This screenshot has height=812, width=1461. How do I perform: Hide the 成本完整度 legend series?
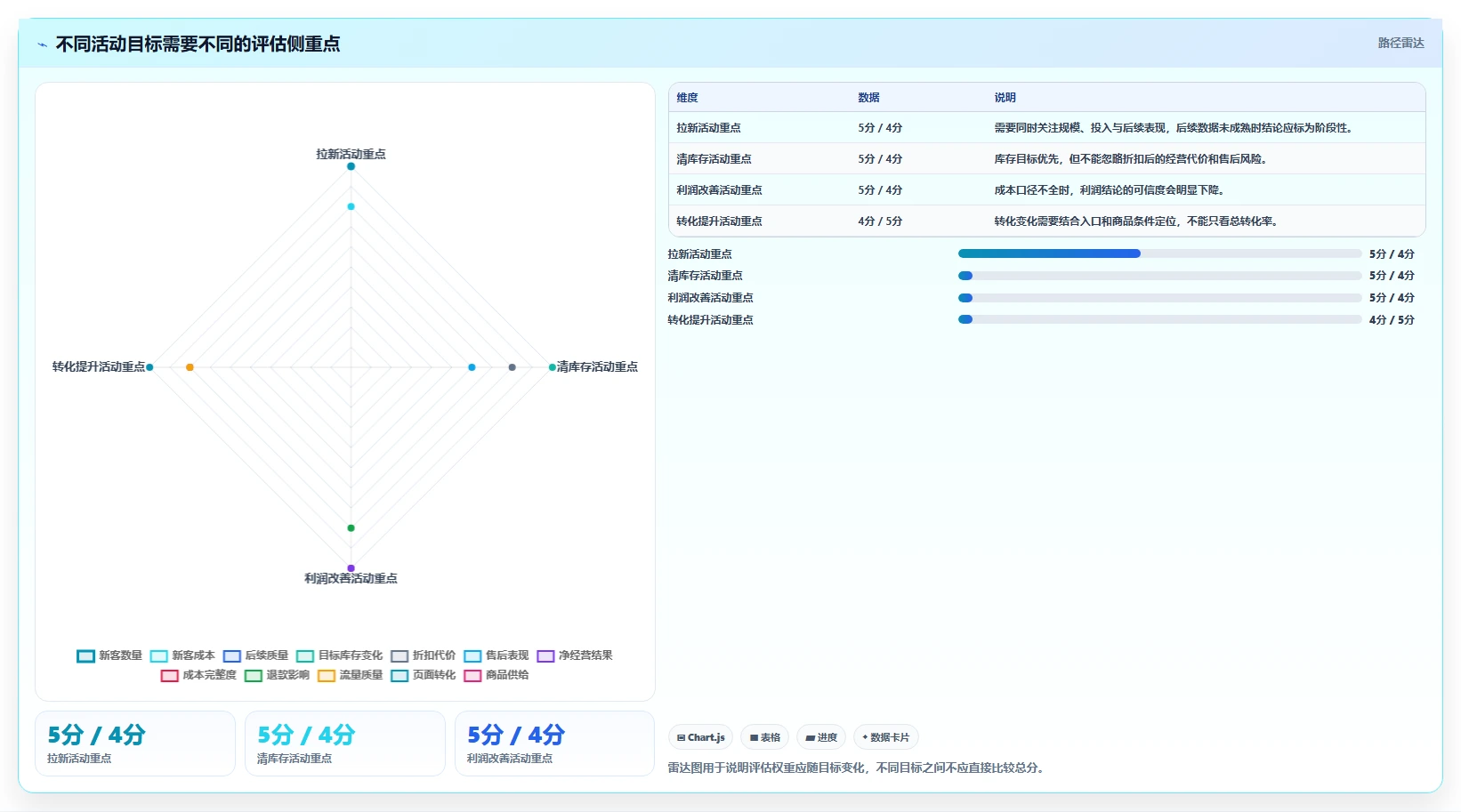198,675
